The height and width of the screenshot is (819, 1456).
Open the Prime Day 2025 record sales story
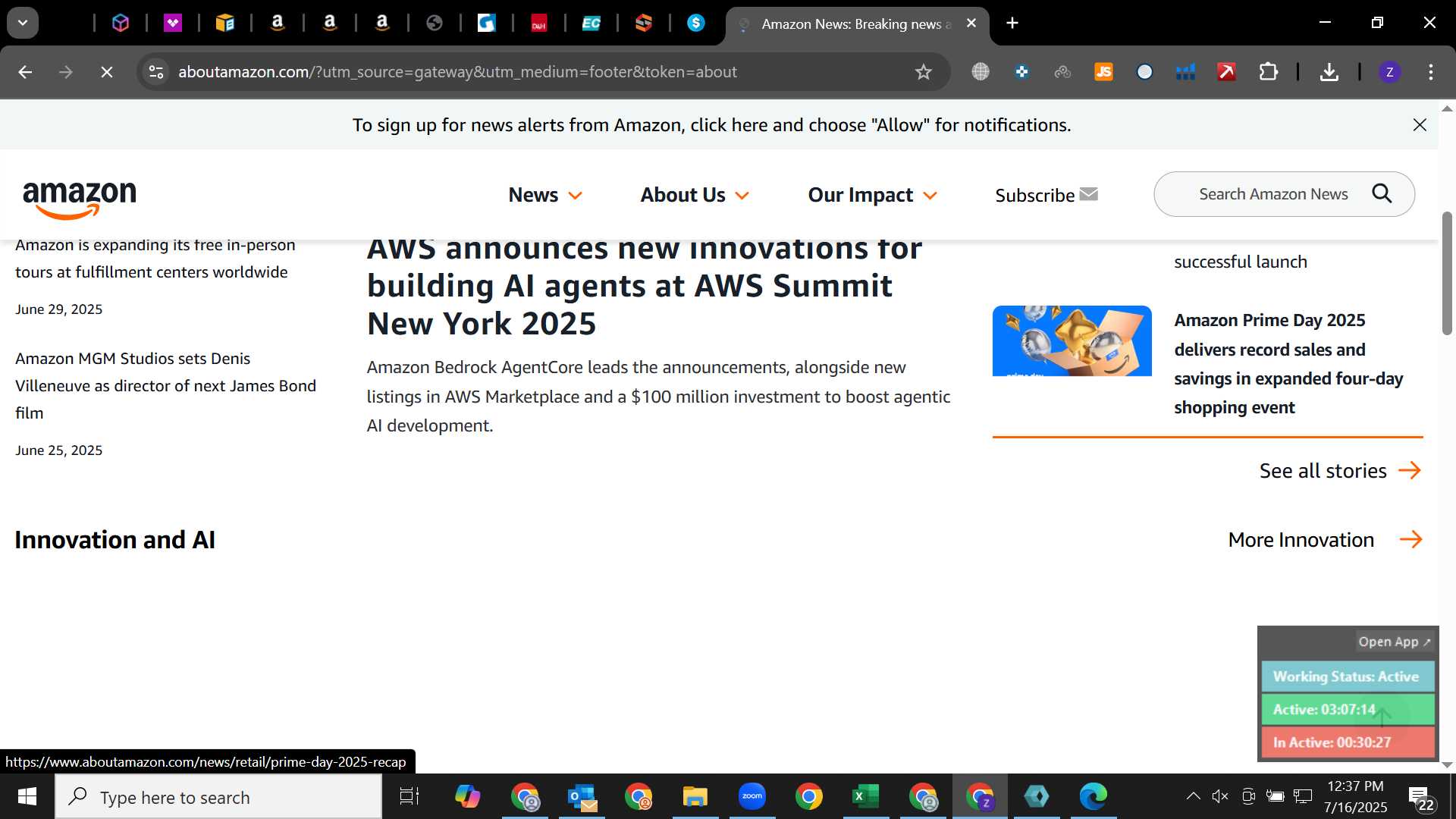point(1288,364)
